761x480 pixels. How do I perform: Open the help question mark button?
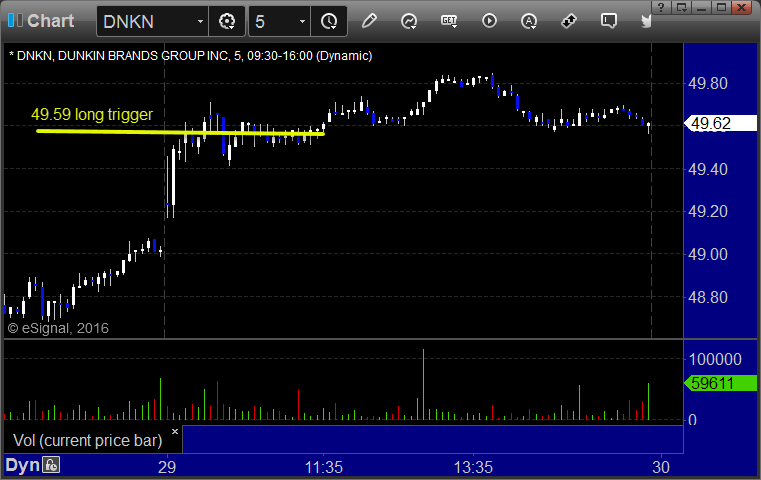point(661,7)
